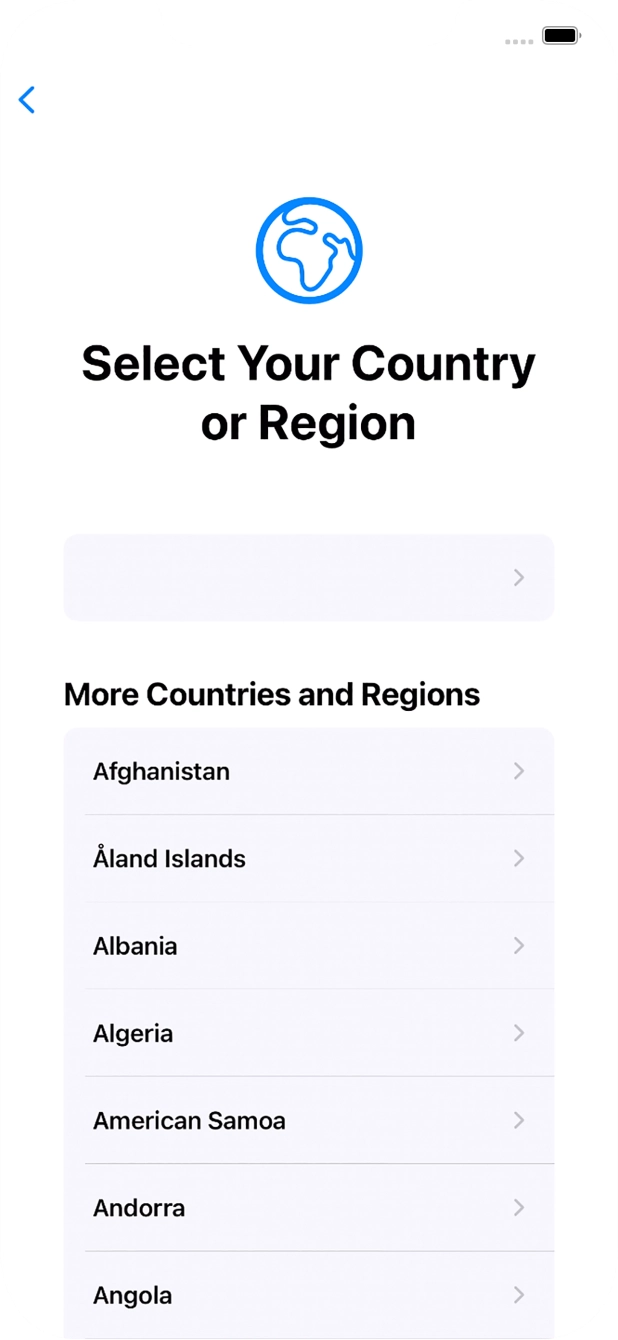618x1340 pixels.
Task: Tap the chevron next to Algeria
Action: pyautogui.click(x=519, y=1033)
